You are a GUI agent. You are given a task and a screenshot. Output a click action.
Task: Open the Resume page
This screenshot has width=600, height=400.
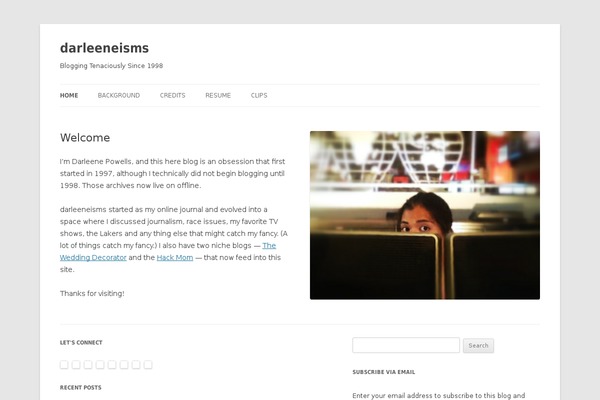click(218, 95)
